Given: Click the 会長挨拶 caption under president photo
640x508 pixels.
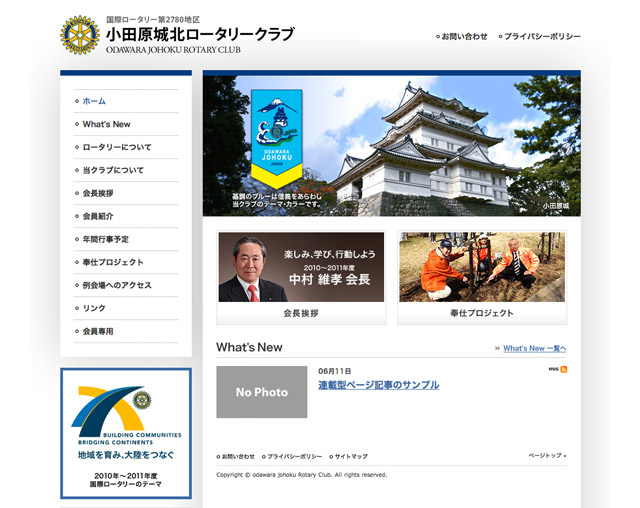Looking at the screenshot, I should tap(301, 313).
